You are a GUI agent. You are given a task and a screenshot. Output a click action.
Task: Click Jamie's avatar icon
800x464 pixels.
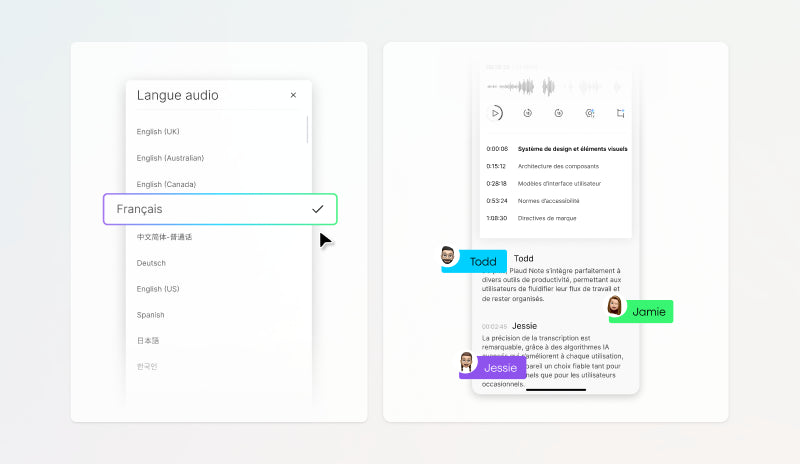616,306
